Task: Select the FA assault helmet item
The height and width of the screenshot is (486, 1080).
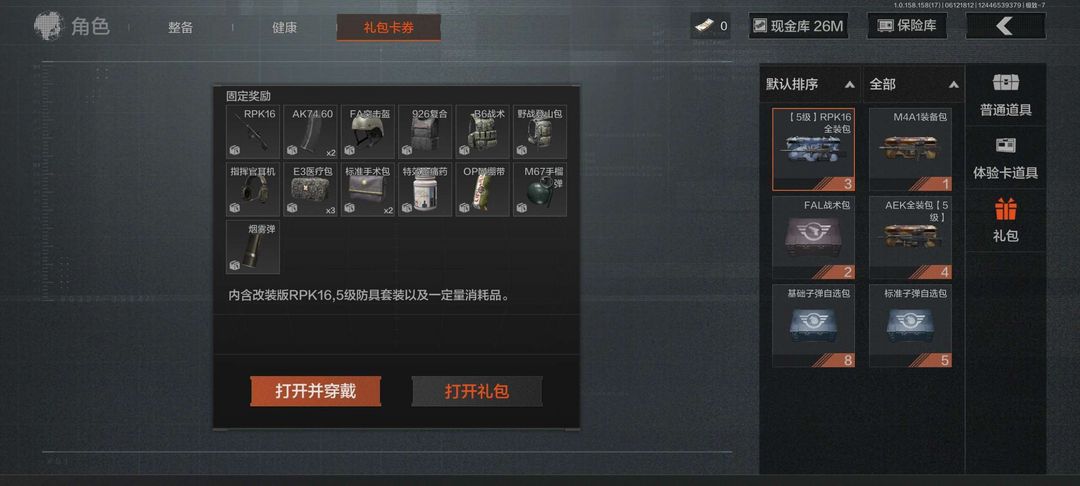Action: (368, 132)
